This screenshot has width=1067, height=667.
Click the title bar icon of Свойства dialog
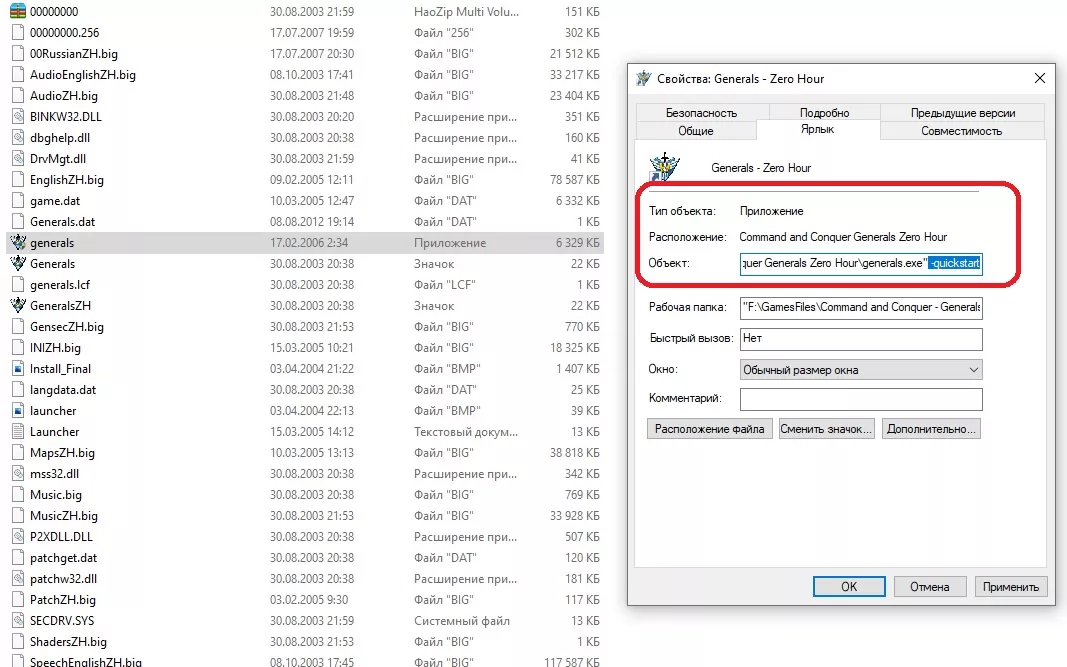[643, 78]
